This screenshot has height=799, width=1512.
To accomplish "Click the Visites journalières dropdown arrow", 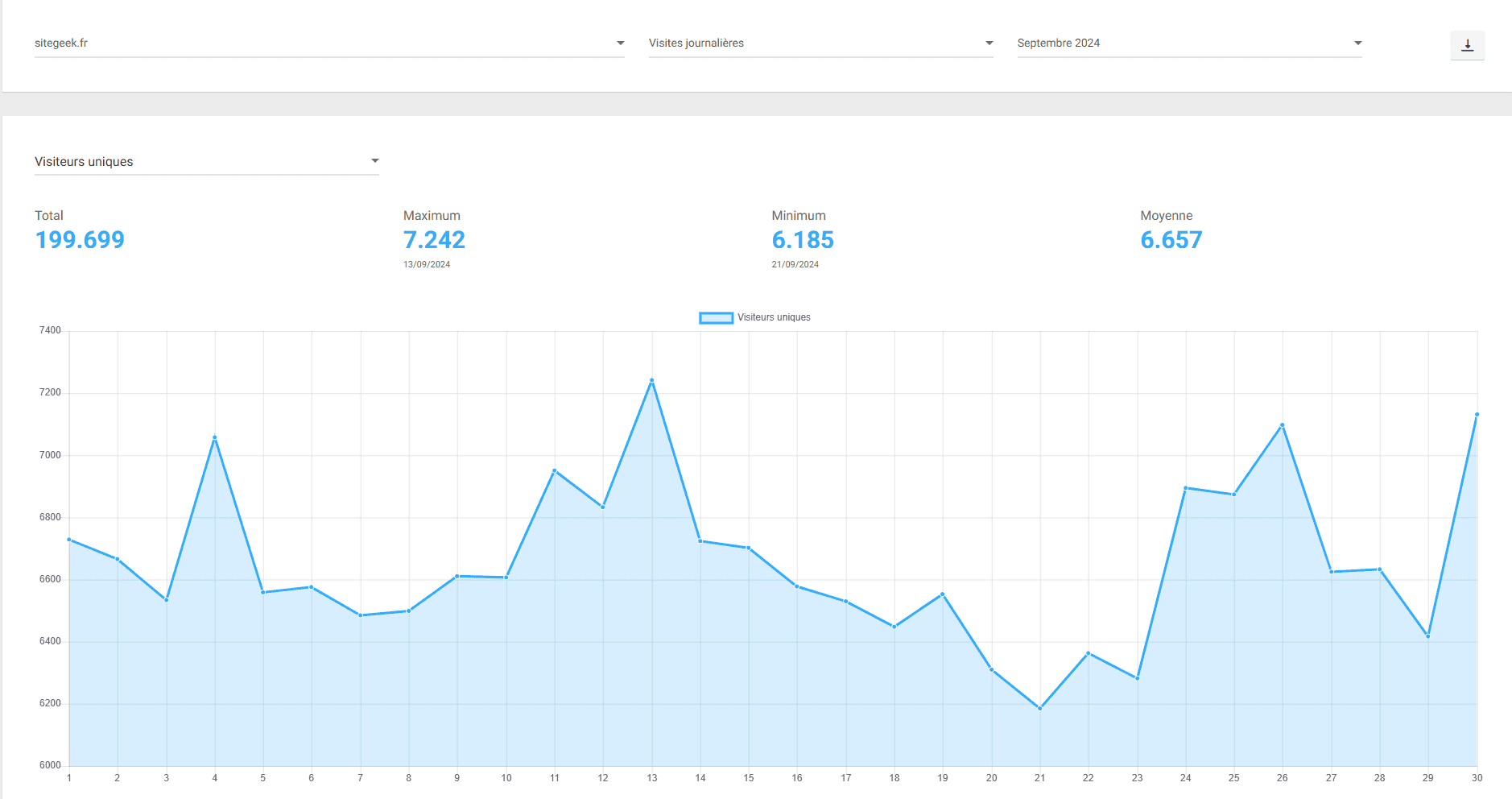I will [989, 43].
